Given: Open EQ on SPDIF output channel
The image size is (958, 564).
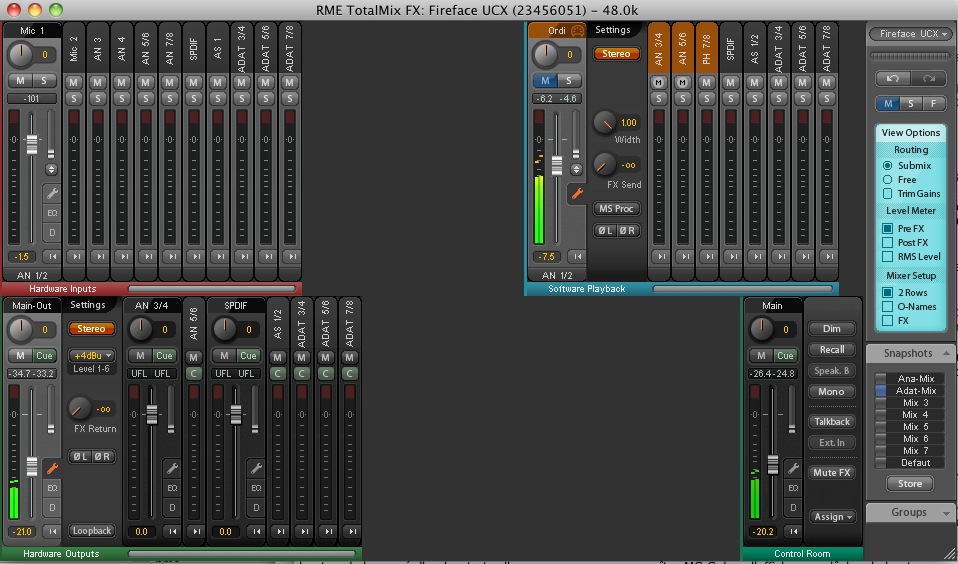Looking at the screenshot, I should (256, 488).
